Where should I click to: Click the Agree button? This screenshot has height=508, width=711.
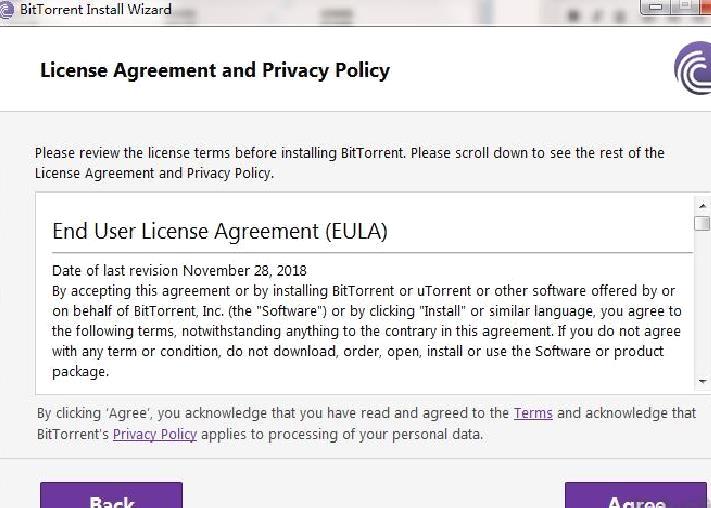pyautogui.click(x=636, y=496)
